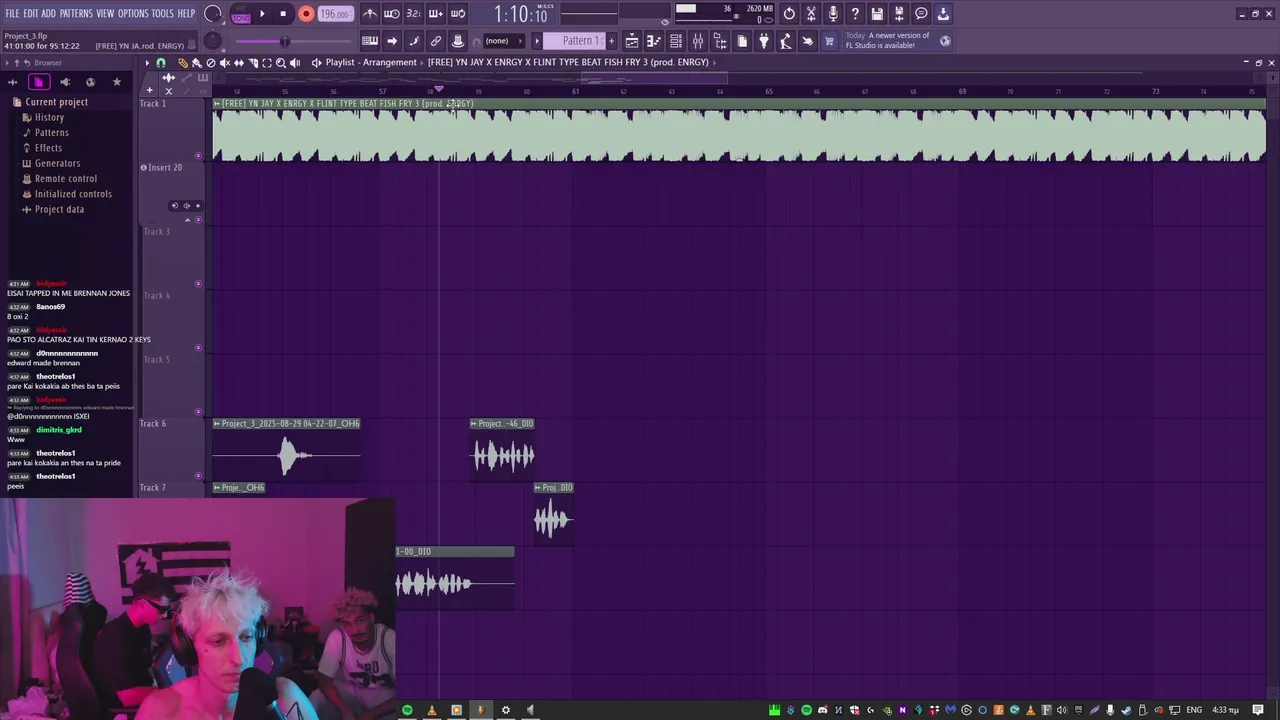The width and height of the screenshot is (1280, 720).
Task: Select the playlist Draw pencil tool
Action: click(183, 63)
